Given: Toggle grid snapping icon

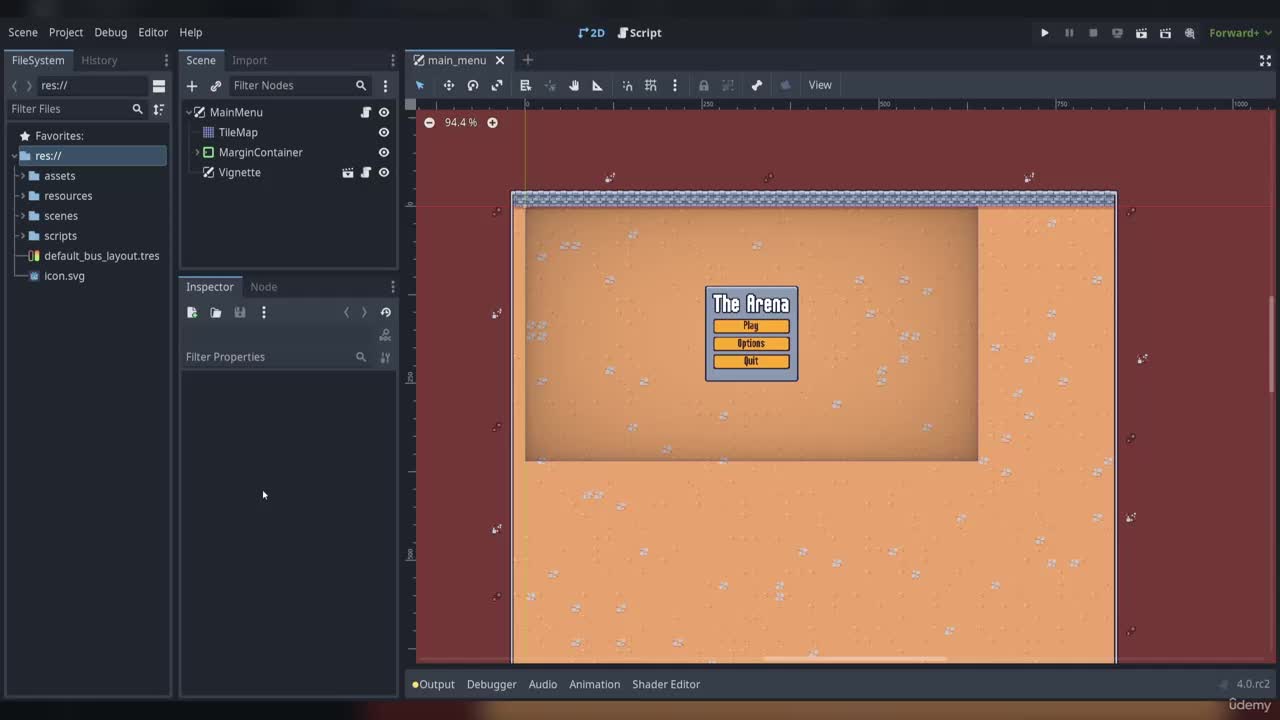Looking at the screenshot, I should point(651,85).
